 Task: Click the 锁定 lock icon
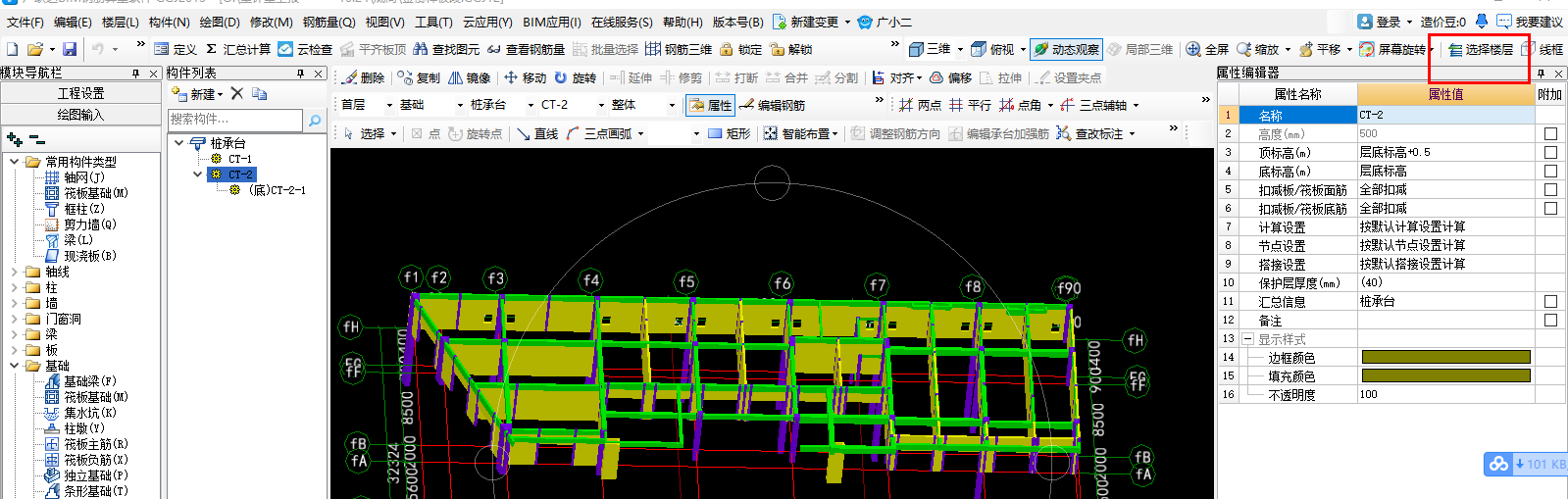(x=740, y=49)
